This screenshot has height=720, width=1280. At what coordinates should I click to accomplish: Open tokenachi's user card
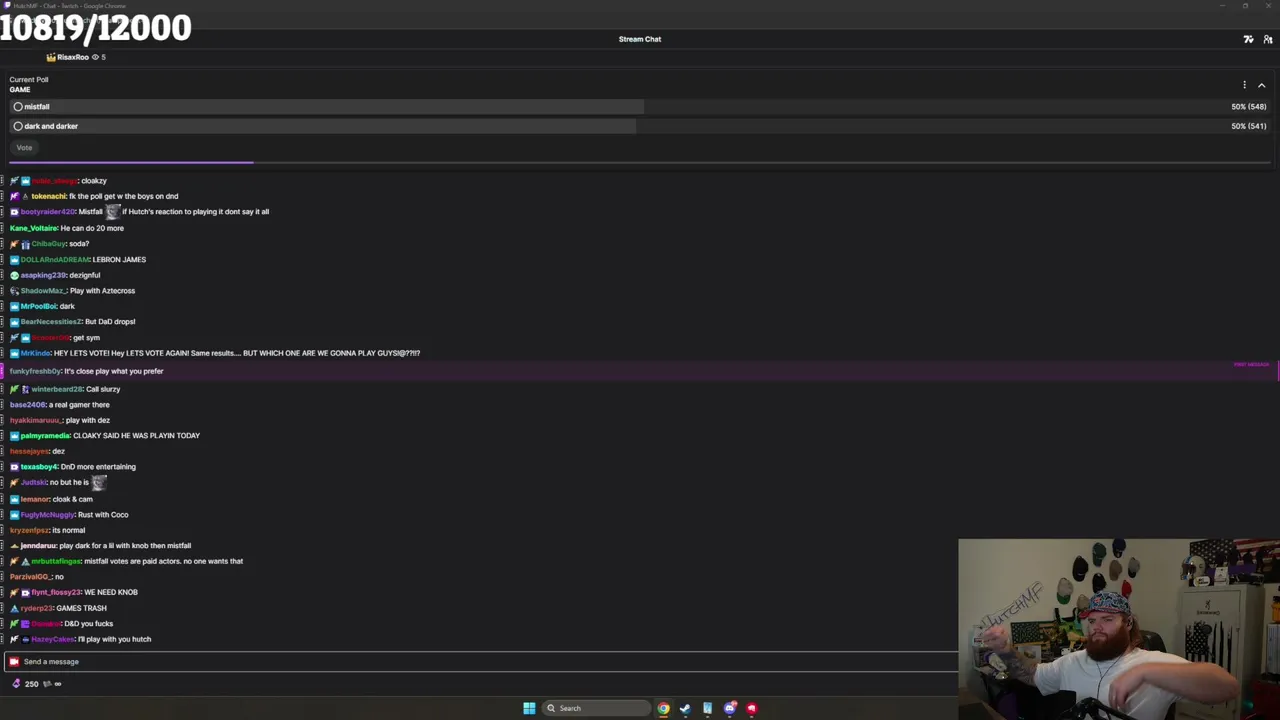48,196
